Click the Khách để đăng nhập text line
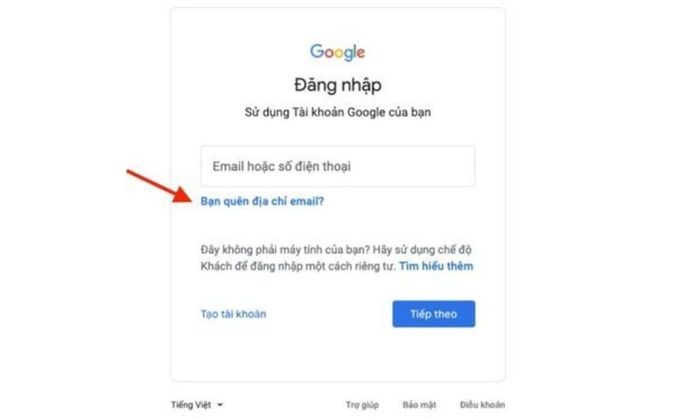The height and width of the screenshot is (420, 700). (x=298, y=266)
